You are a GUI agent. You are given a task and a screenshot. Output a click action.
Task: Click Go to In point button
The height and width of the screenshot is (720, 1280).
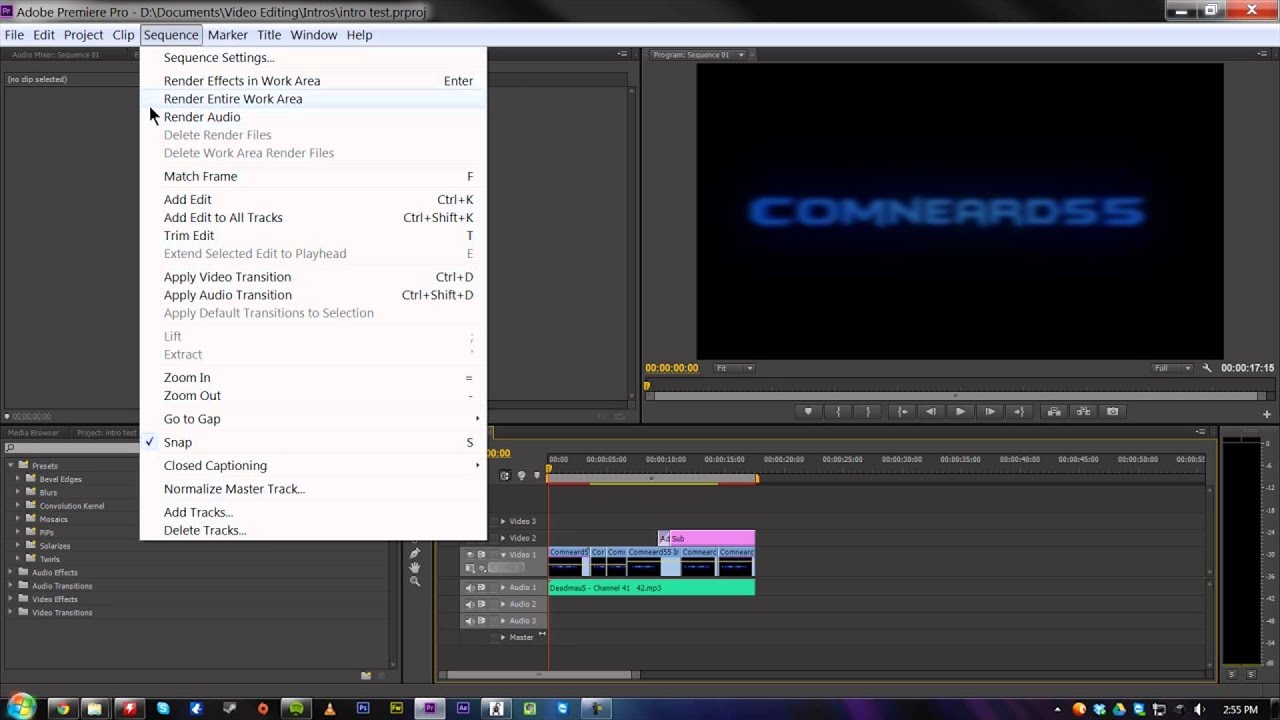point(903,411)
